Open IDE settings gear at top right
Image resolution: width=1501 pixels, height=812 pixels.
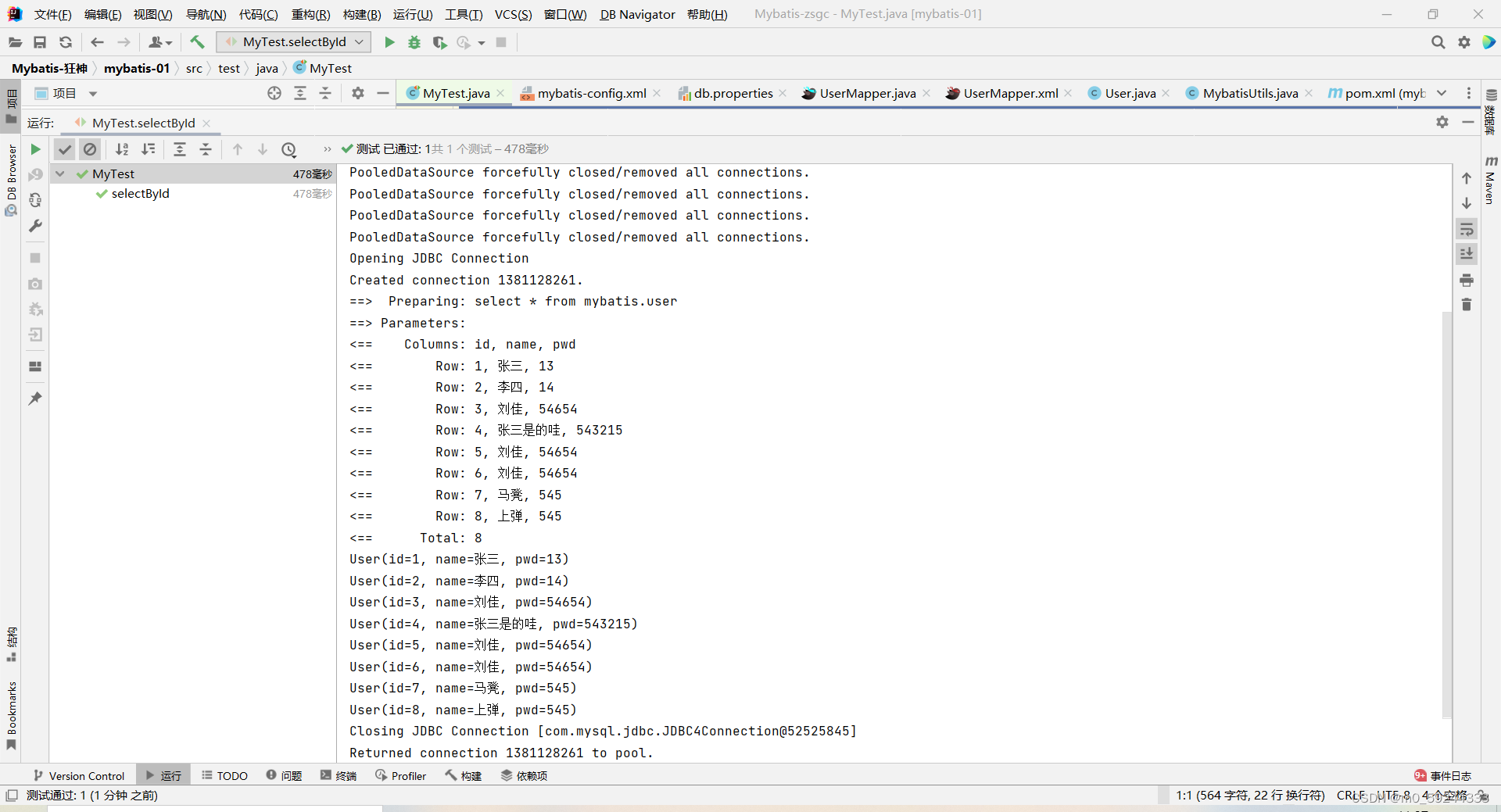(x=1464, y=42)
